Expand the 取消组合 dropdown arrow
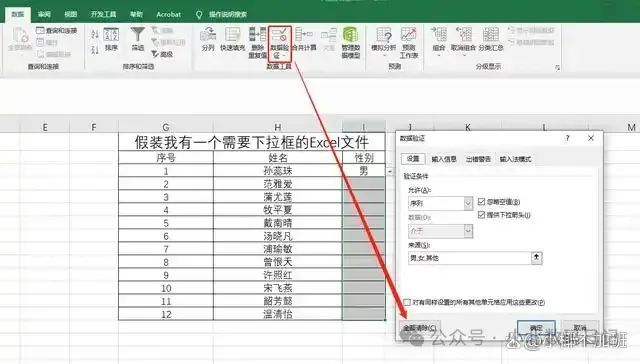The height and width of the screenshot is (364, 640). tap(464, 55)
